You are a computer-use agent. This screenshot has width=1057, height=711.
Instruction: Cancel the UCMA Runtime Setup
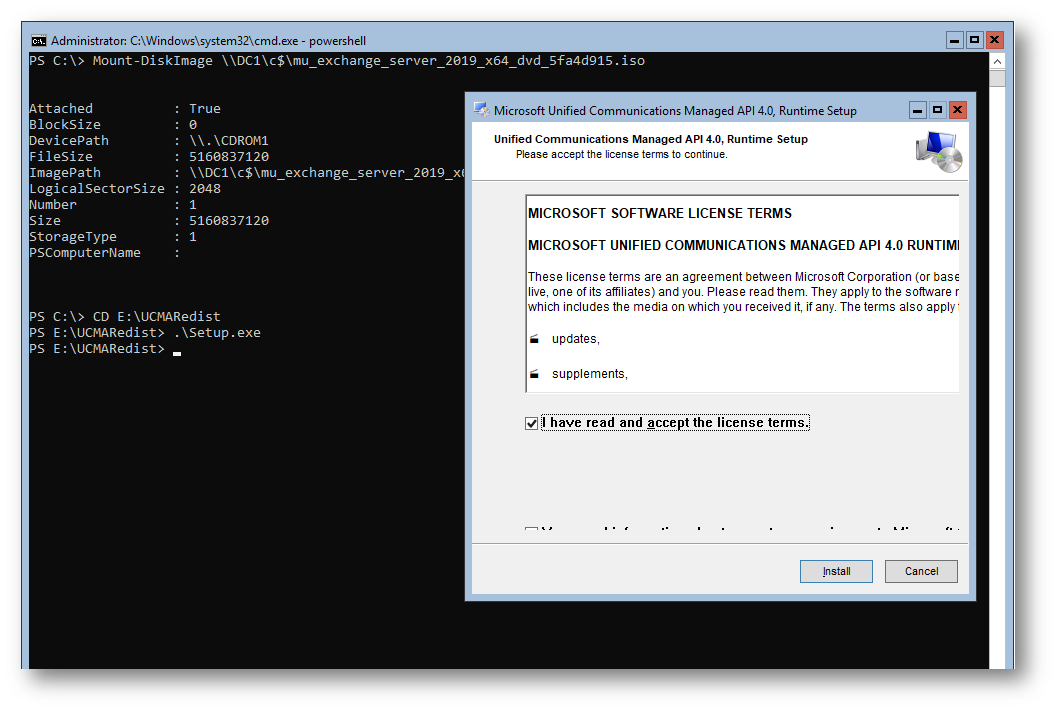coord(921,571)
